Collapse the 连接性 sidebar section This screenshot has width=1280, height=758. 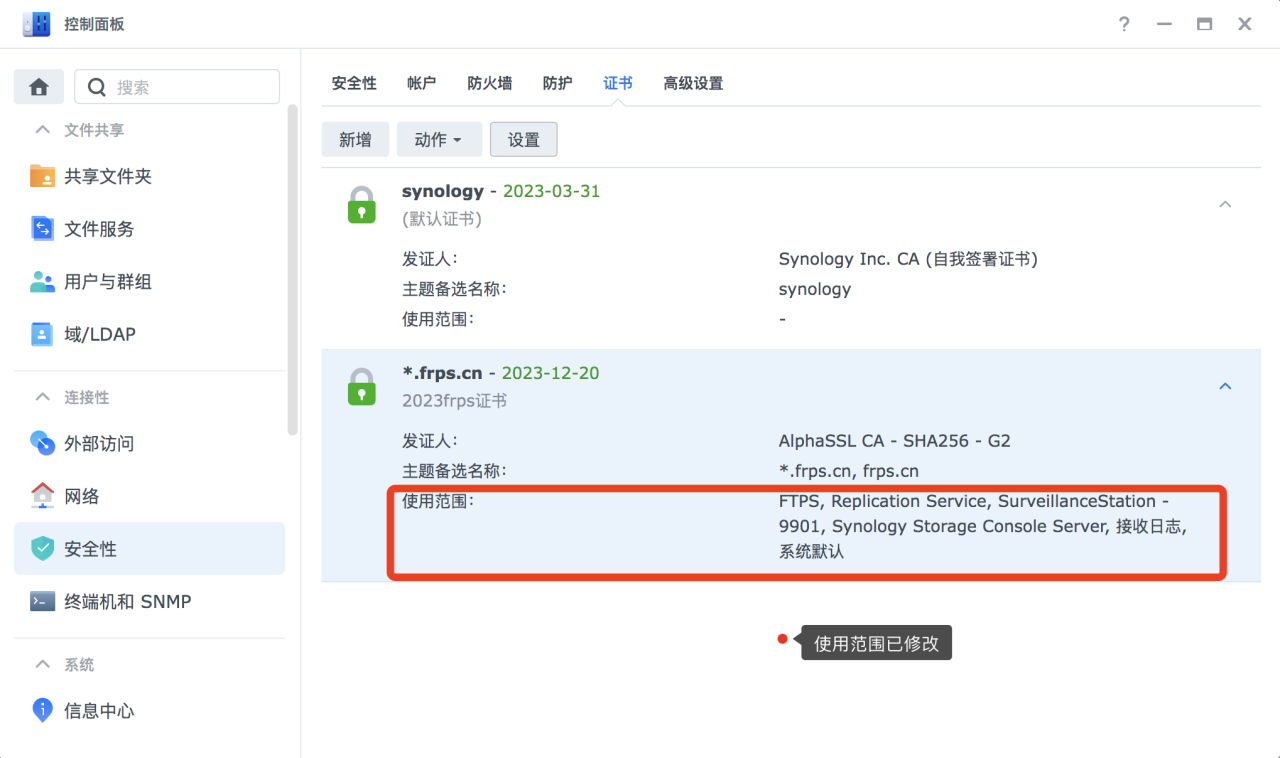42,397
